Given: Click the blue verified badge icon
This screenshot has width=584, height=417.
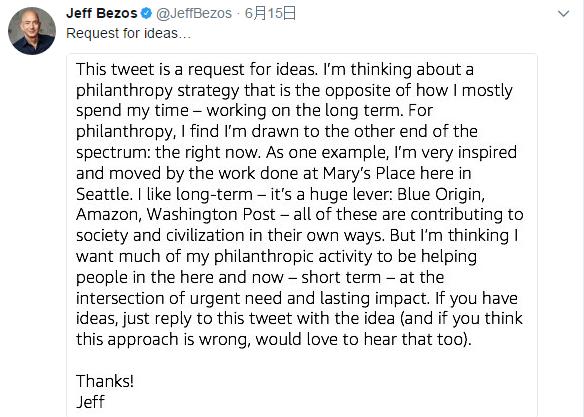Looking at the screenshot, I should point(146,14).
